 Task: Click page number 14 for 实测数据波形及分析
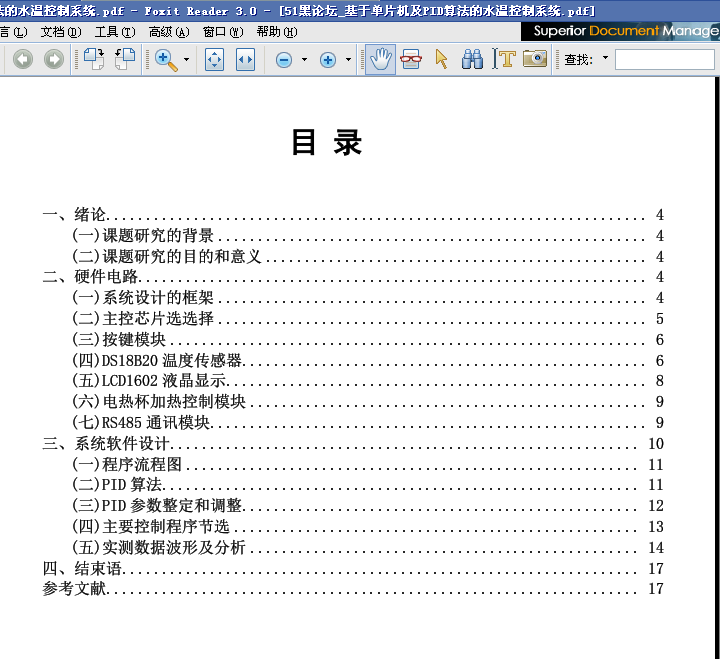pos(656,547)
